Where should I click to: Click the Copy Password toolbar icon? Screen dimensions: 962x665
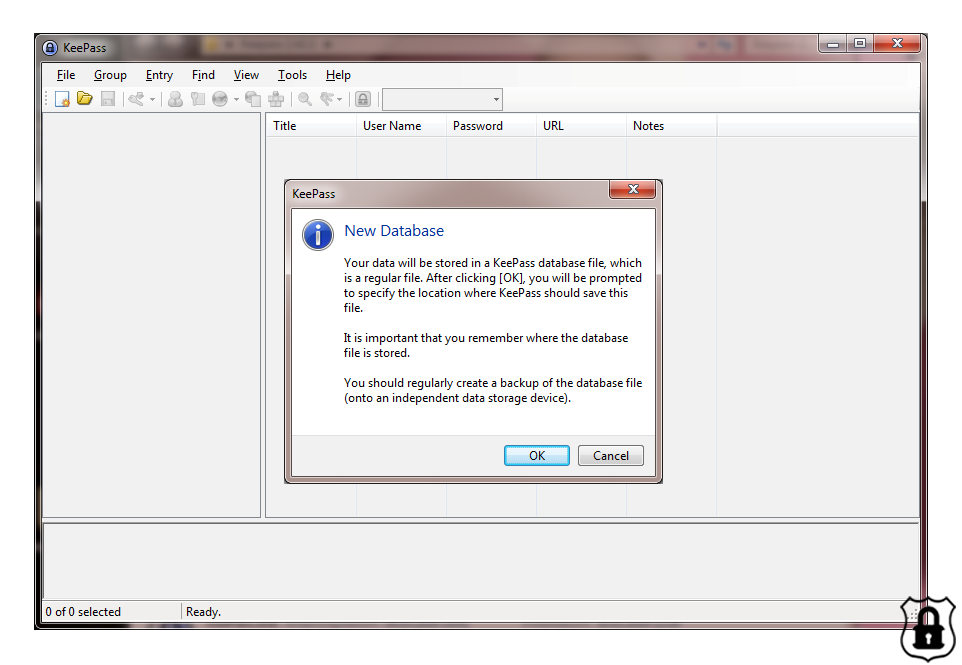pyautogui.click(x=198, y=99)
